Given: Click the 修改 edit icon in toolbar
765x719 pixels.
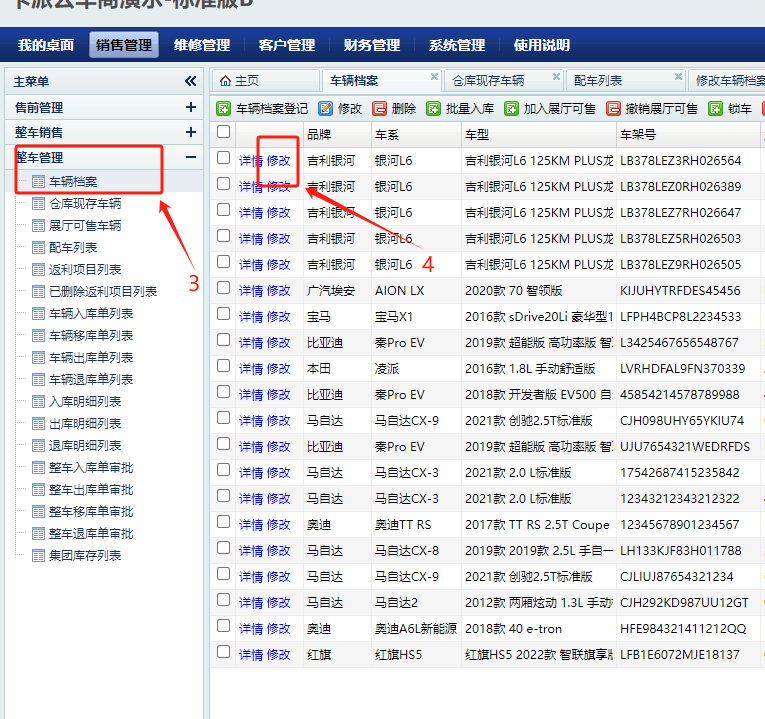Looking at the screenshot, I should (x=326, y=108).
